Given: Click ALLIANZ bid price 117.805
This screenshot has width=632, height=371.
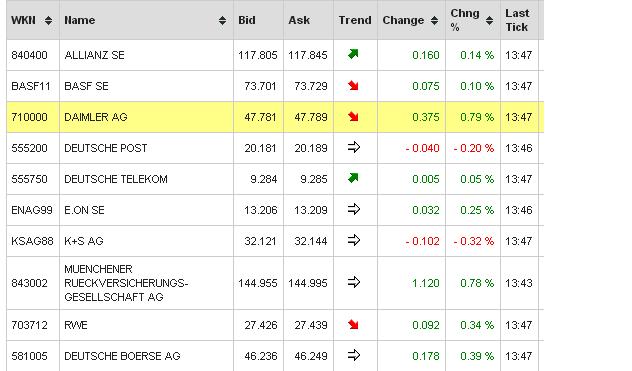Looking at the screenshot, I should tap(258, 55).
